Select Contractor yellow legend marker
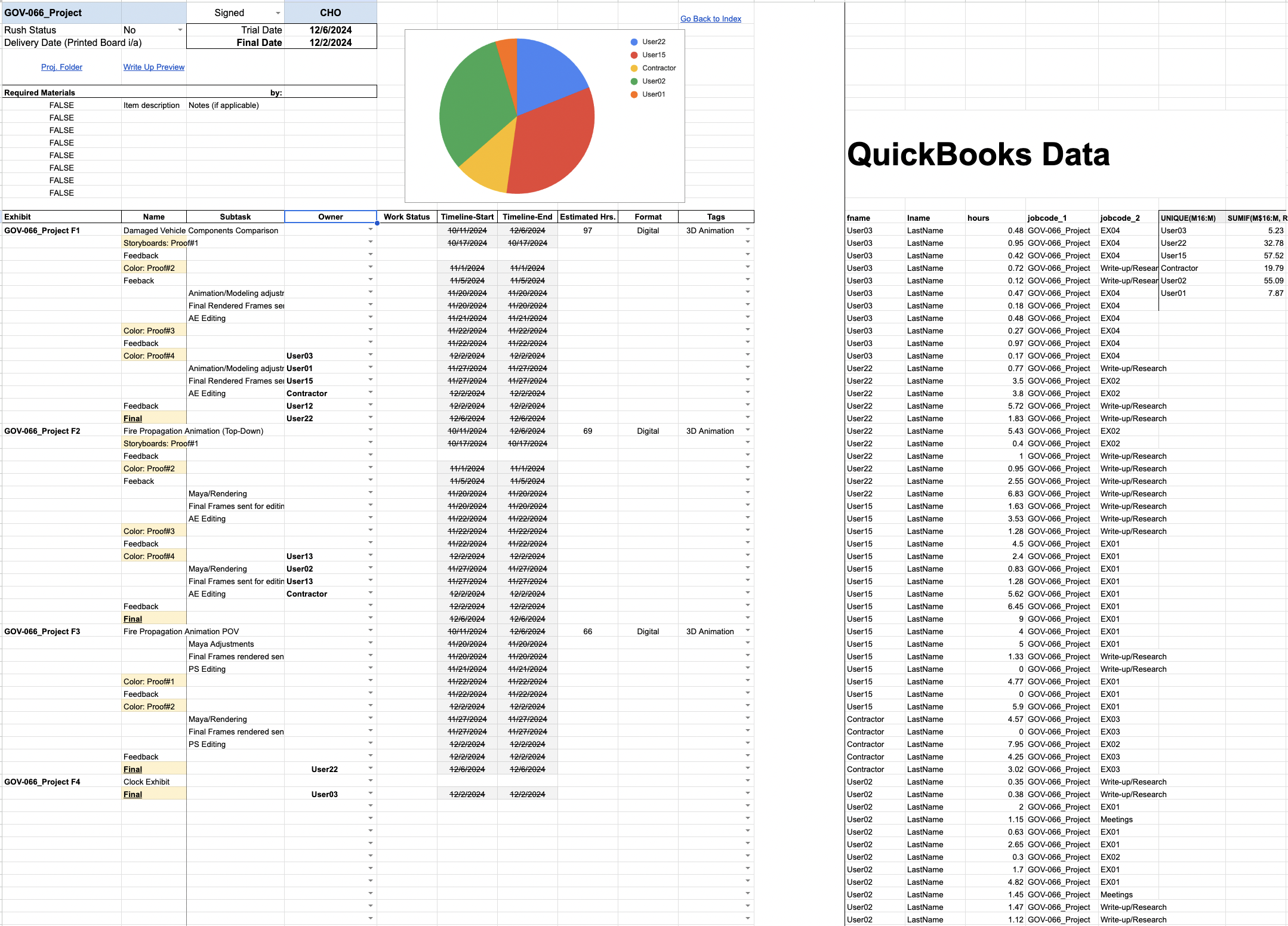The height and width of the screenshot is (926, 1288). pos(634,68)
